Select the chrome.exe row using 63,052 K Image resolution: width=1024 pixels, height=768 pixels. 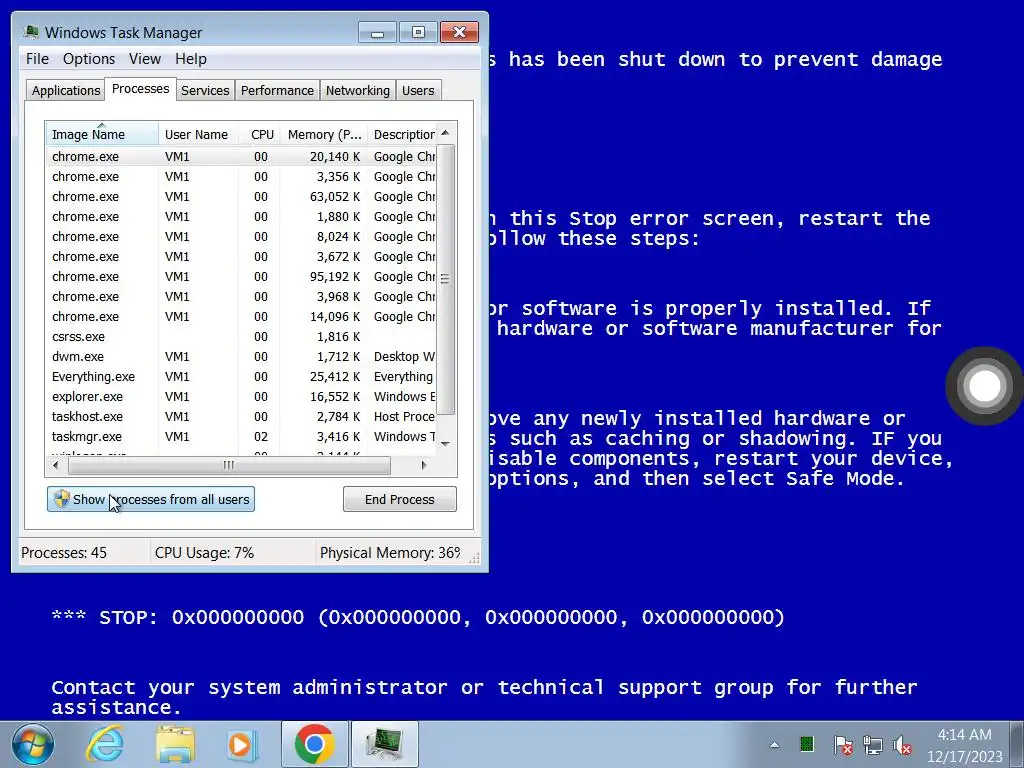point(240,197)
